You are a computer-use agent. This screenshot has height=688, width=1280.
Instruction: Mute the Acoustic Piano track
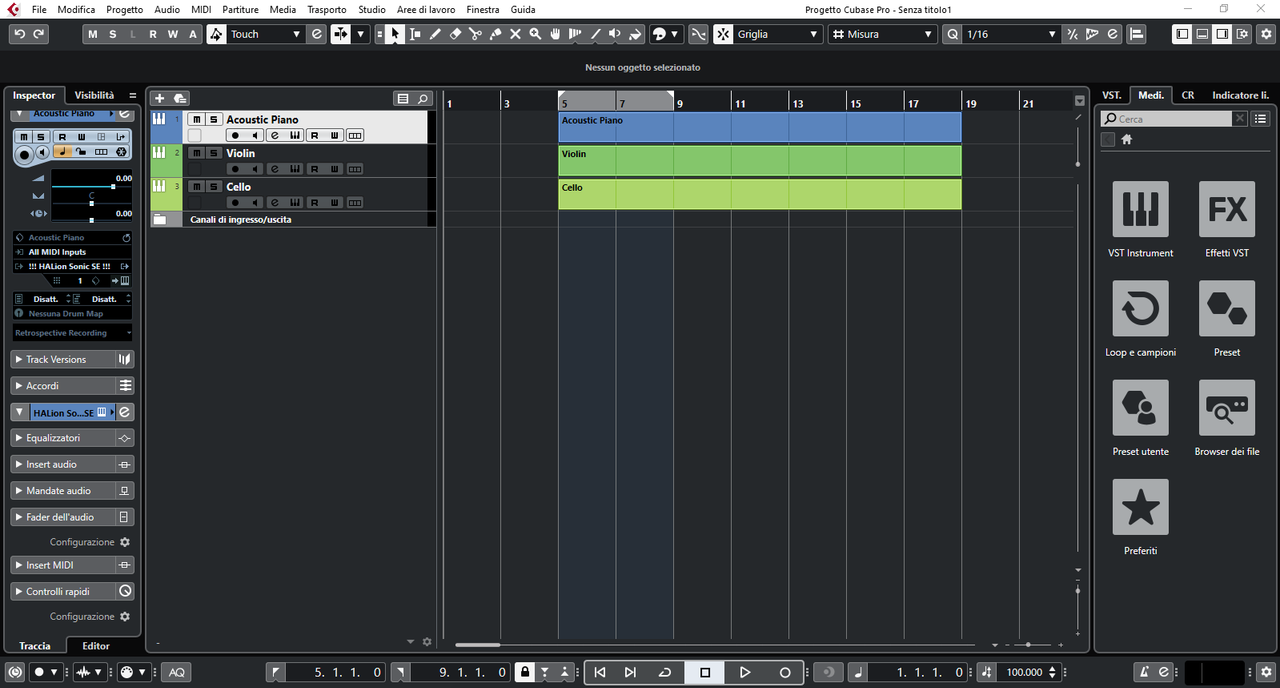(x=196, y=119)
